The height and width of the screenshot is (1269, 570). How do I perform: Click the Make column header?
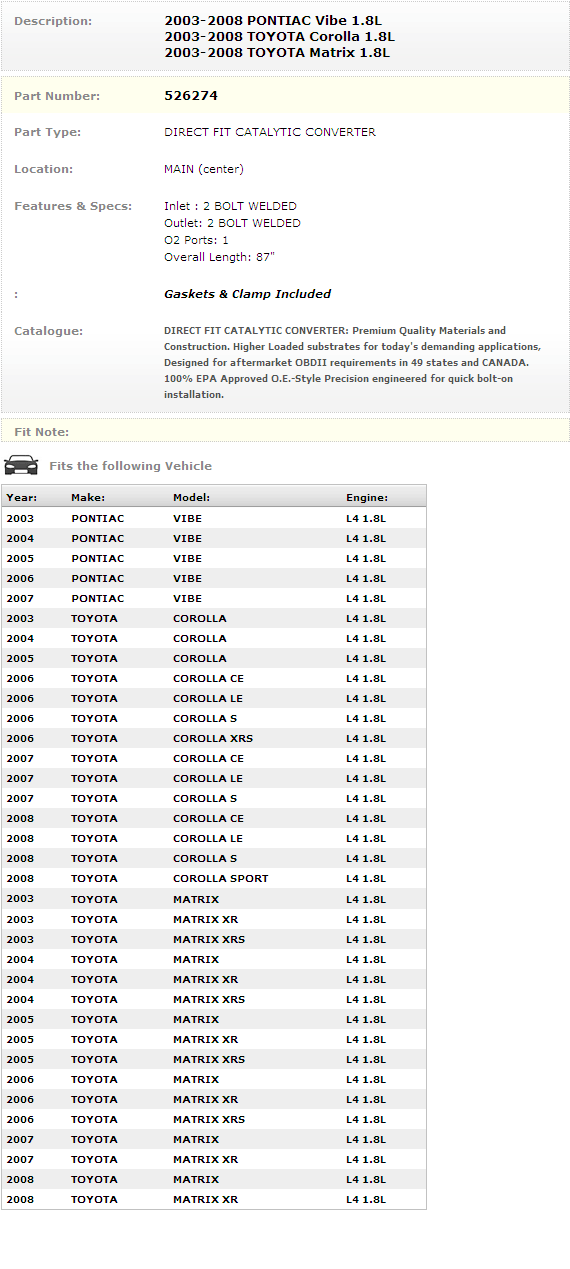(x=88, y=497)
